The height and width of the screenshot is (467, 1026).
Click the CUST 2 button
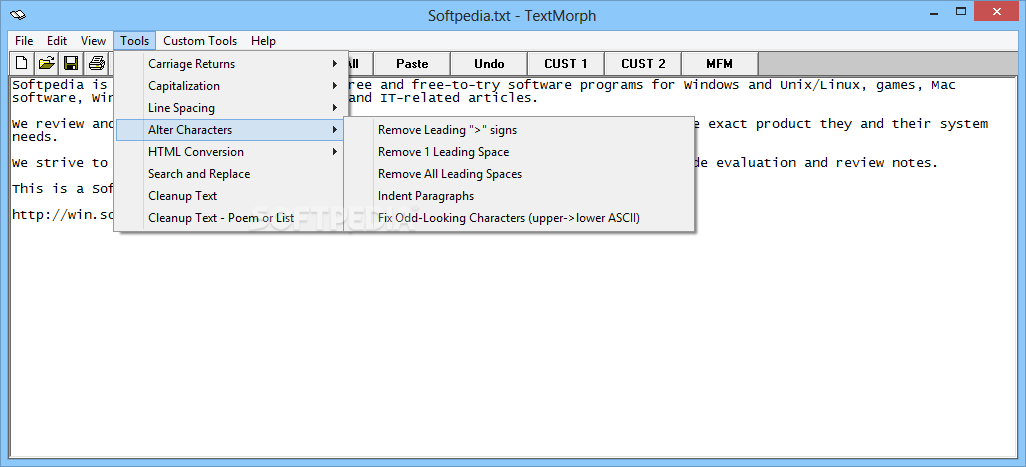point(643,63)
